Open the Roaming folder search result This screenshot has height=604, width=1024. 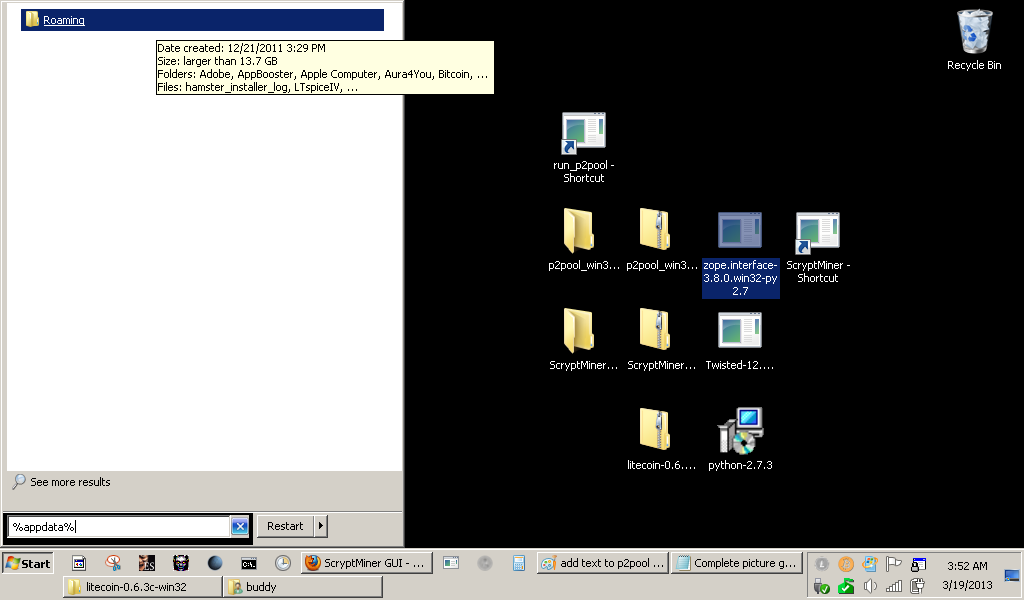coord(202,20)
